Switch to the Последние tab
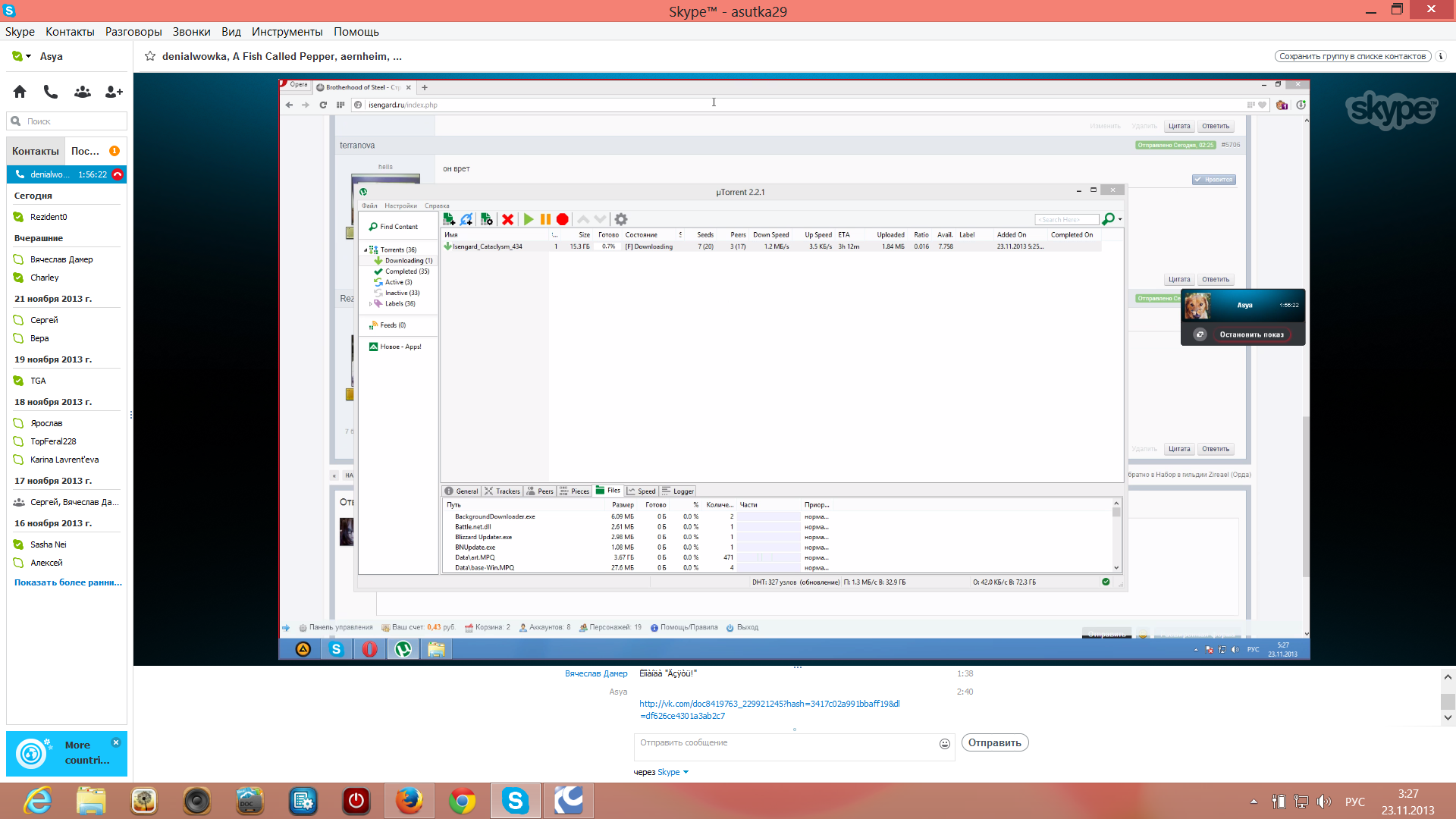Viewport: 1456px width, 819px height. tap(85, 151)
